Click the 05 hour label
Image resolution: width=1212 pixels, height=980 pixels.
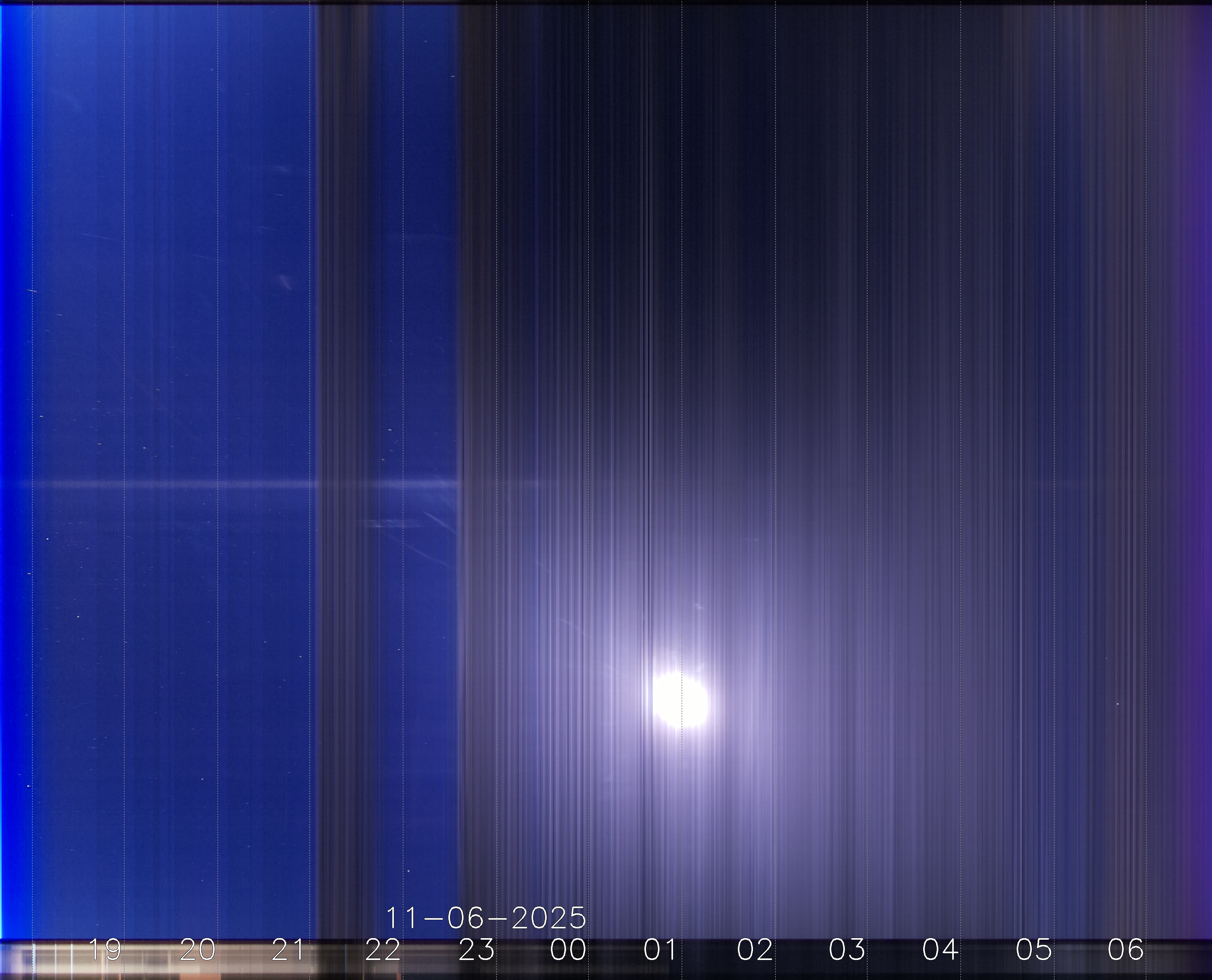pos(1034,949)
